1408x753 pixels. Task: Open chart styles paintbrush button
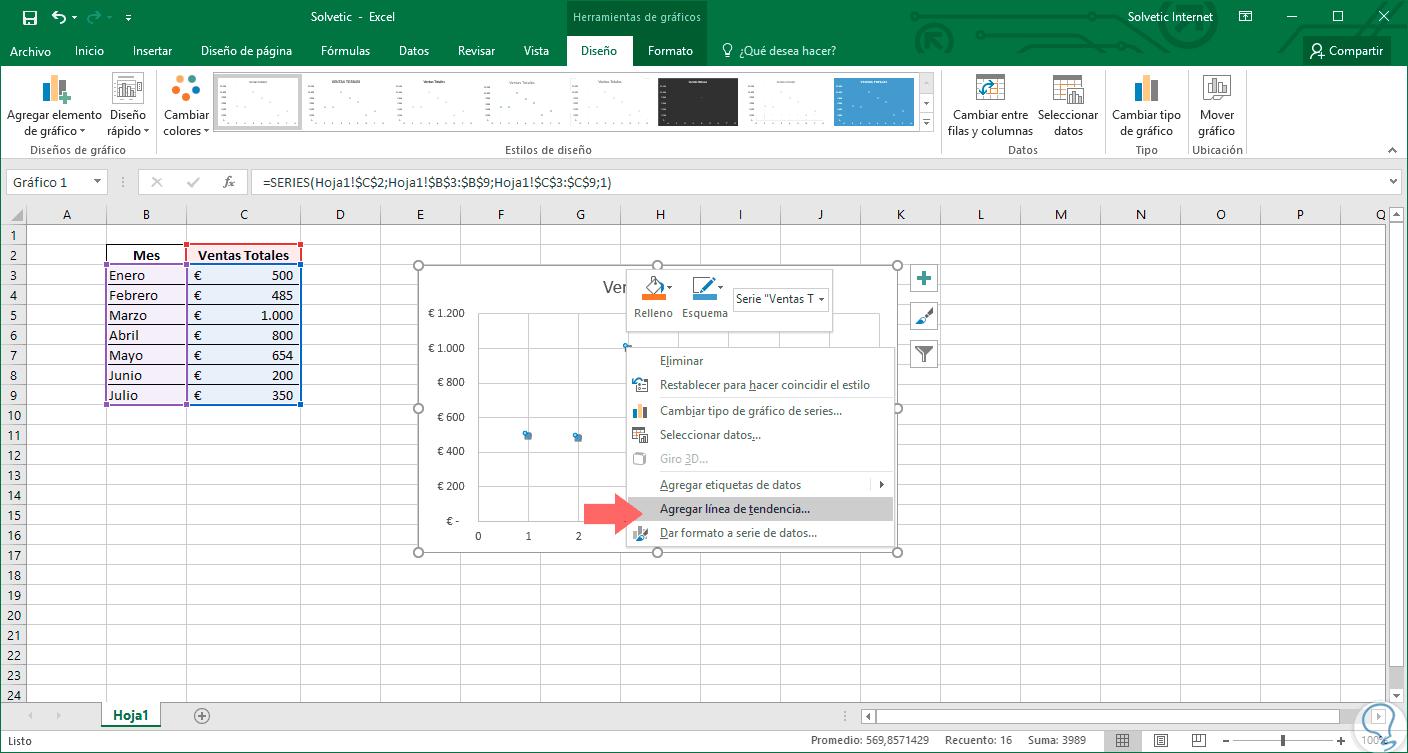click(924, 316)
